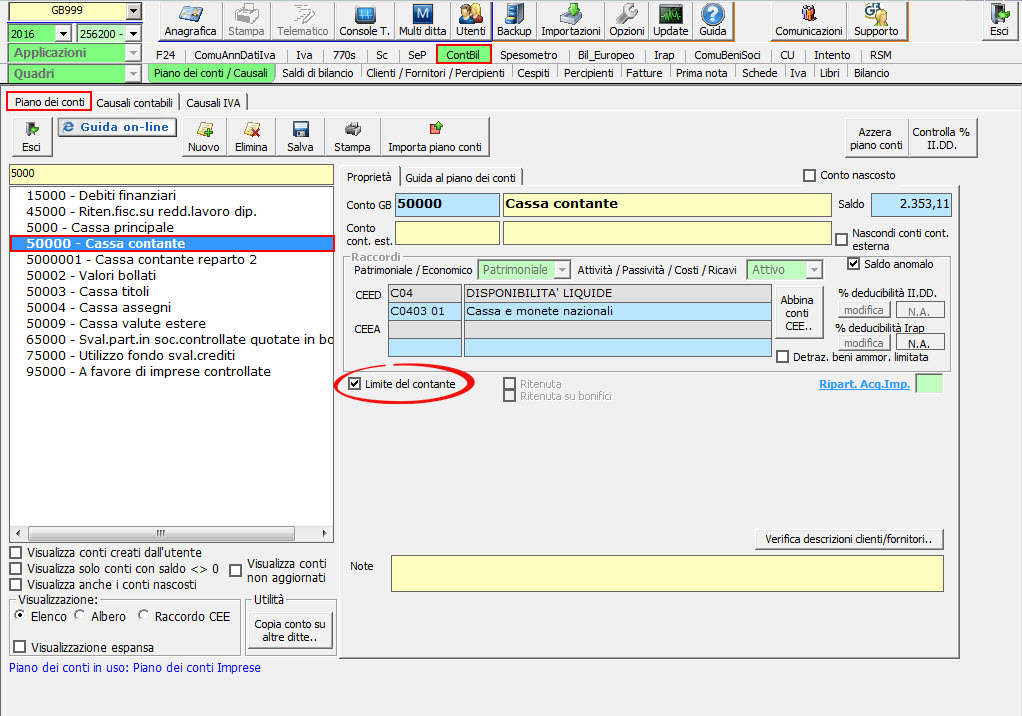Click Controlla % II.DD. button

click(x=941, y=138)
